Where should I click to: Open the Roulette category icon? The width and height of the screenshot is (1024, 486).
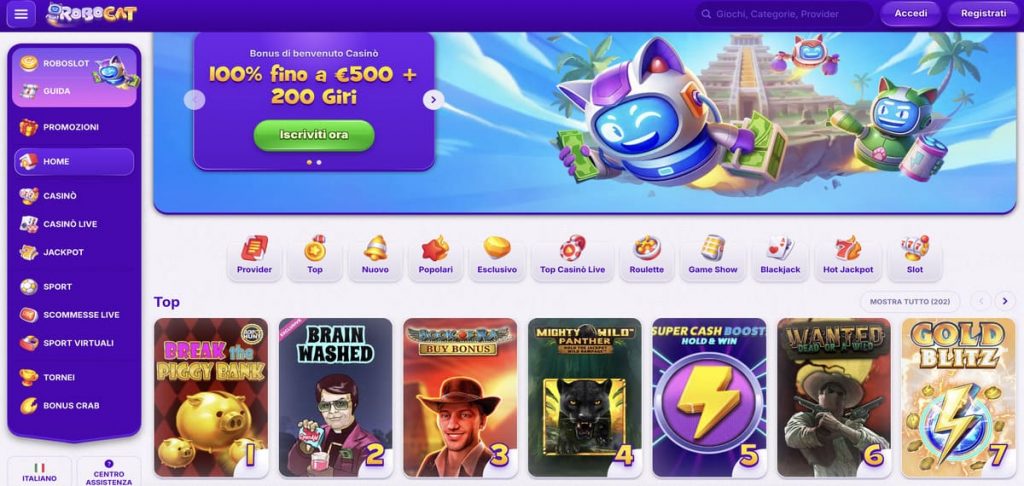(647, 248)
